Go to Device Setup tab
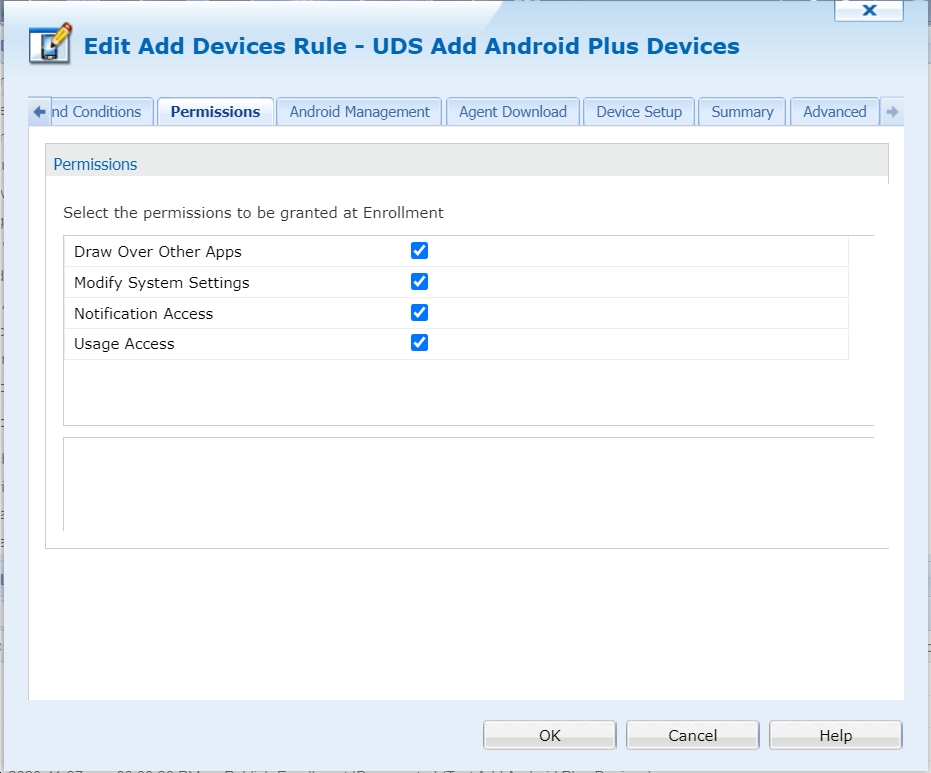 pyautogui.click(x=638, y=112)
